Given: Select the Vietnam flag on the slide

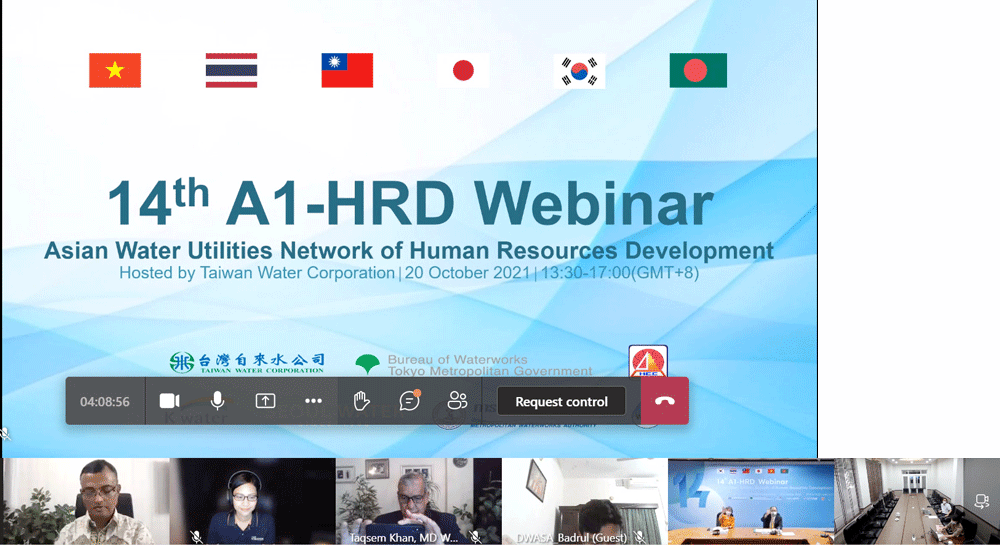Looking at the screenshot, I should [115, 70].
